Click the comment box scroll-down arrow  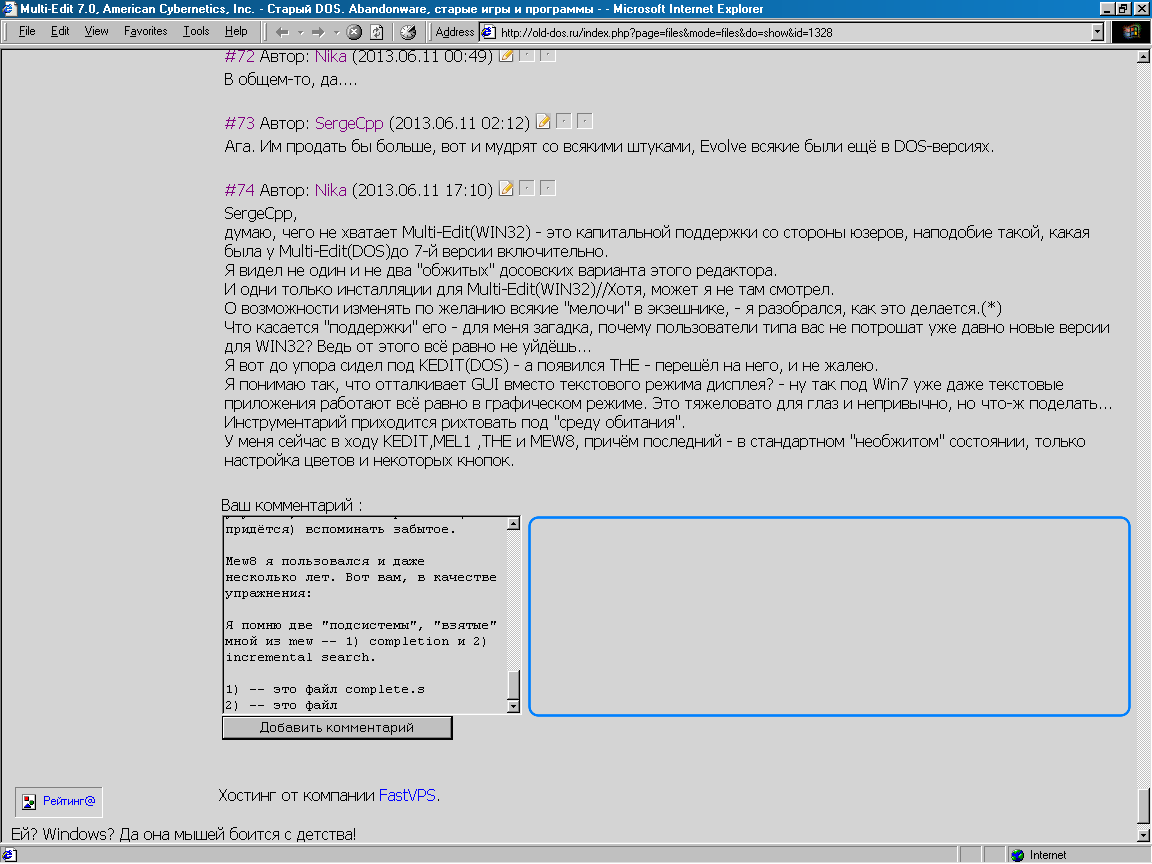point(514,706)
